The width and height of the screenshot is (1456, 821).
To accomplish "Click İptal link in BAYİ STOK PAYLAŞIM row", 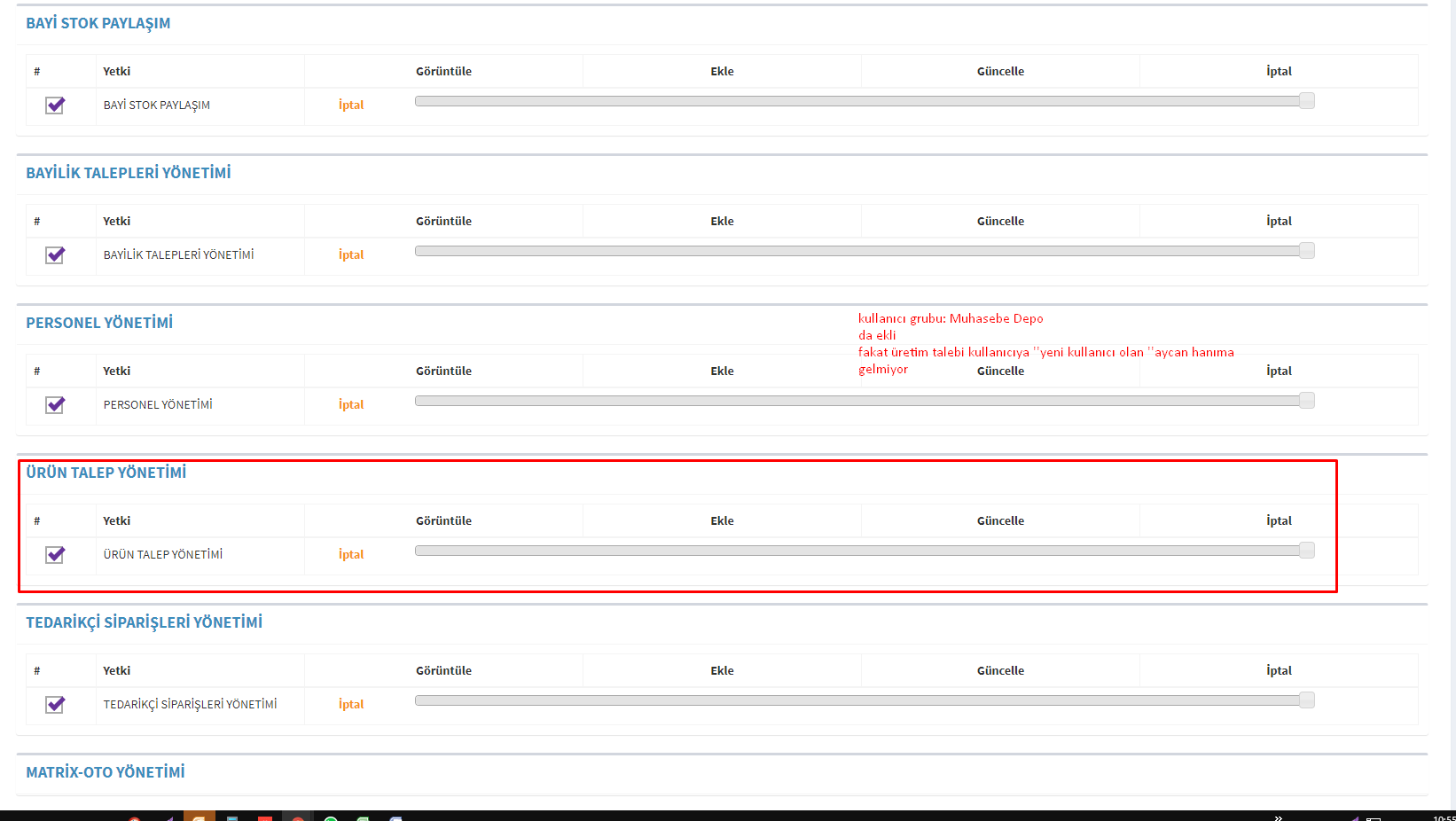I will [x=351, y=106].
